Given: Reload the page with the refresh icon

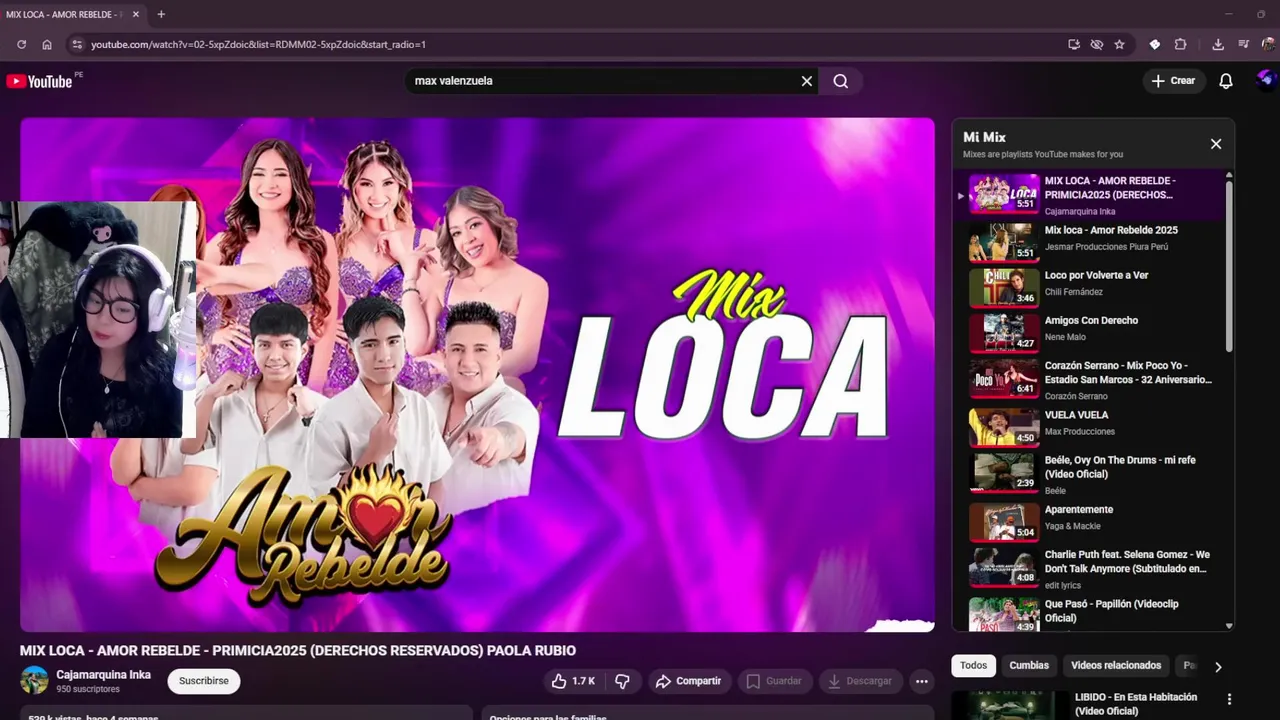Looking at the screenshot, I should [x=21, y=44].
